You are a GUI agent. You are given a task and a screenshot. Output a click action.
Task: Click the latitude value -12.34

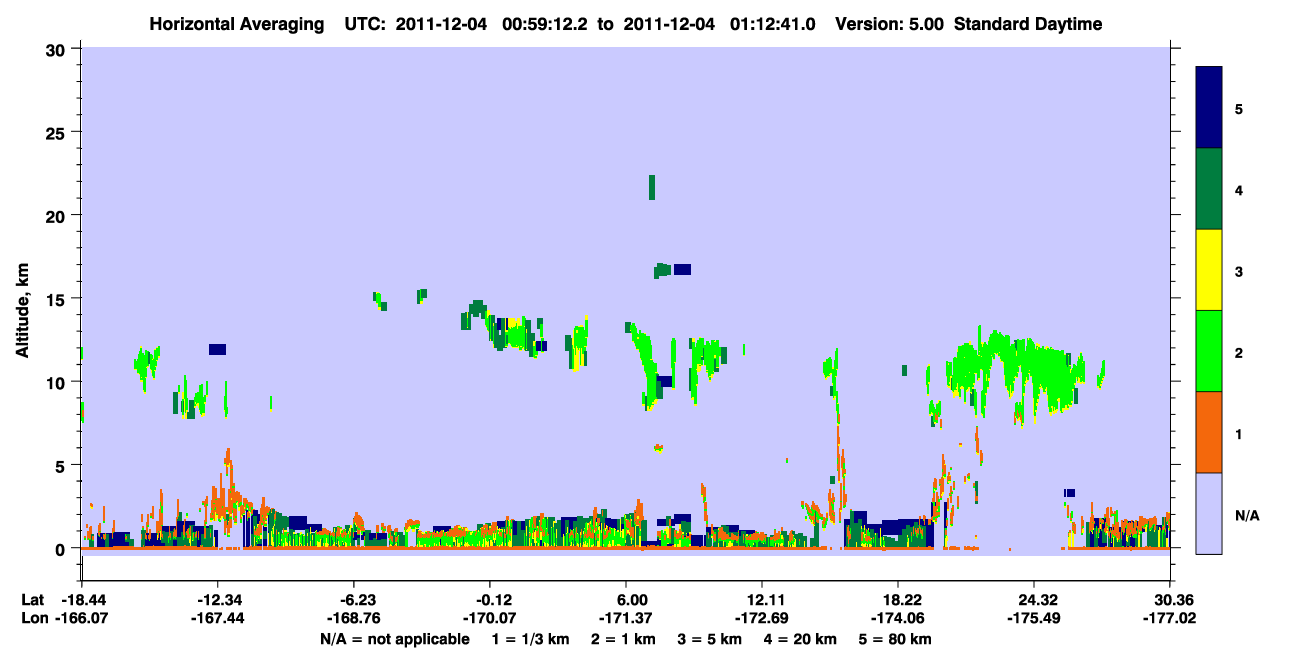(217, 599)
